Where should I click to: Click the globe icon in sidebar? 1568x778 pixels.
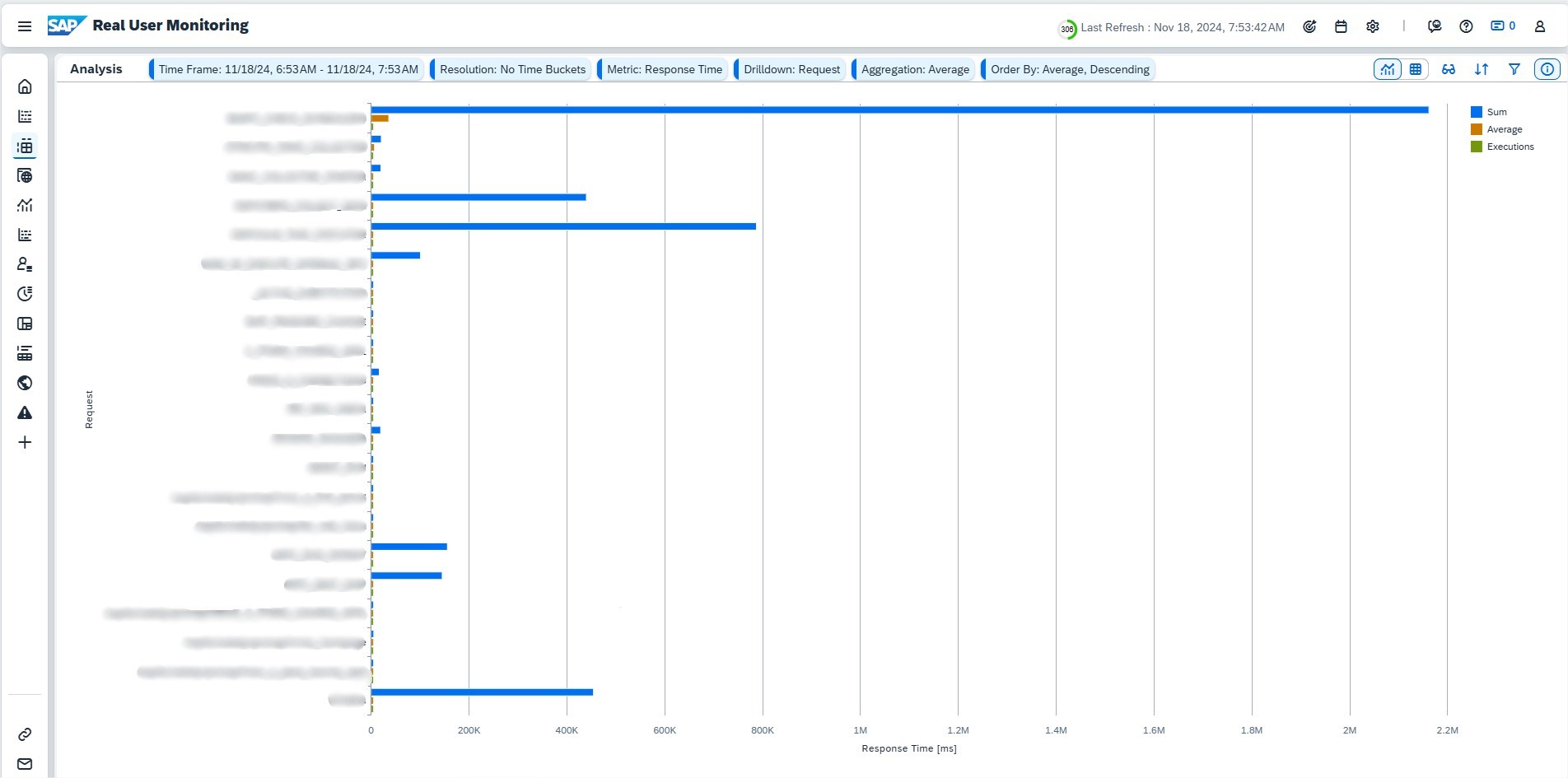[25, 383]
